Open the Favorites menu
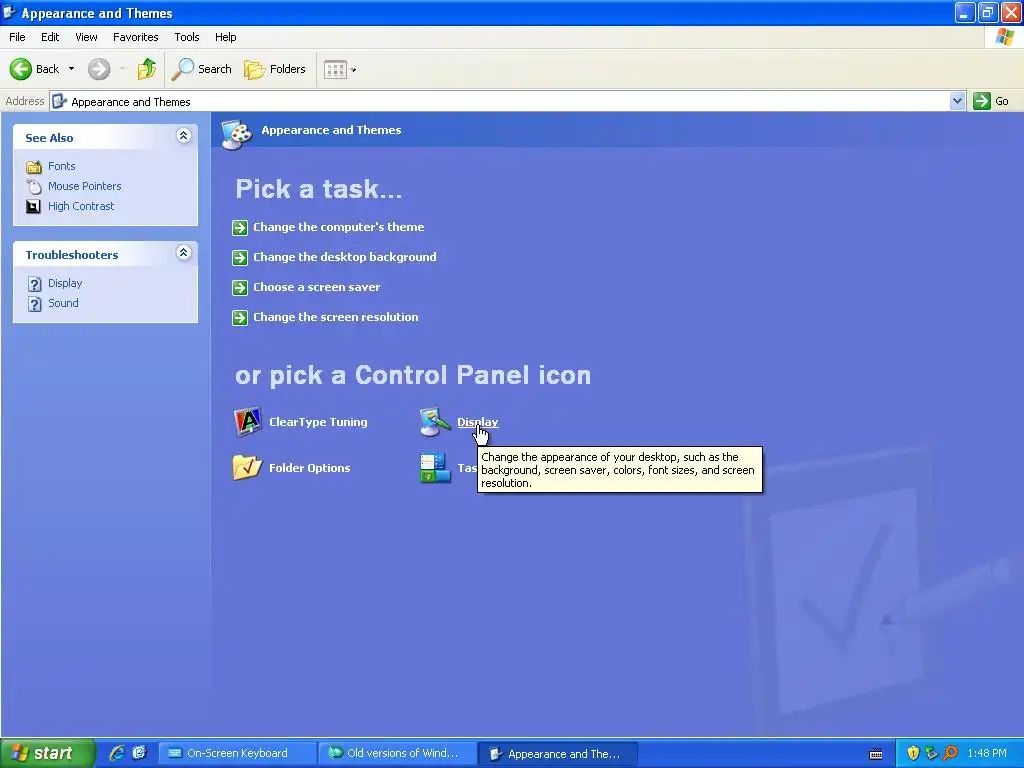Image resolution: width=1024 pixels, height=768 pixels. tap(136, 37)
